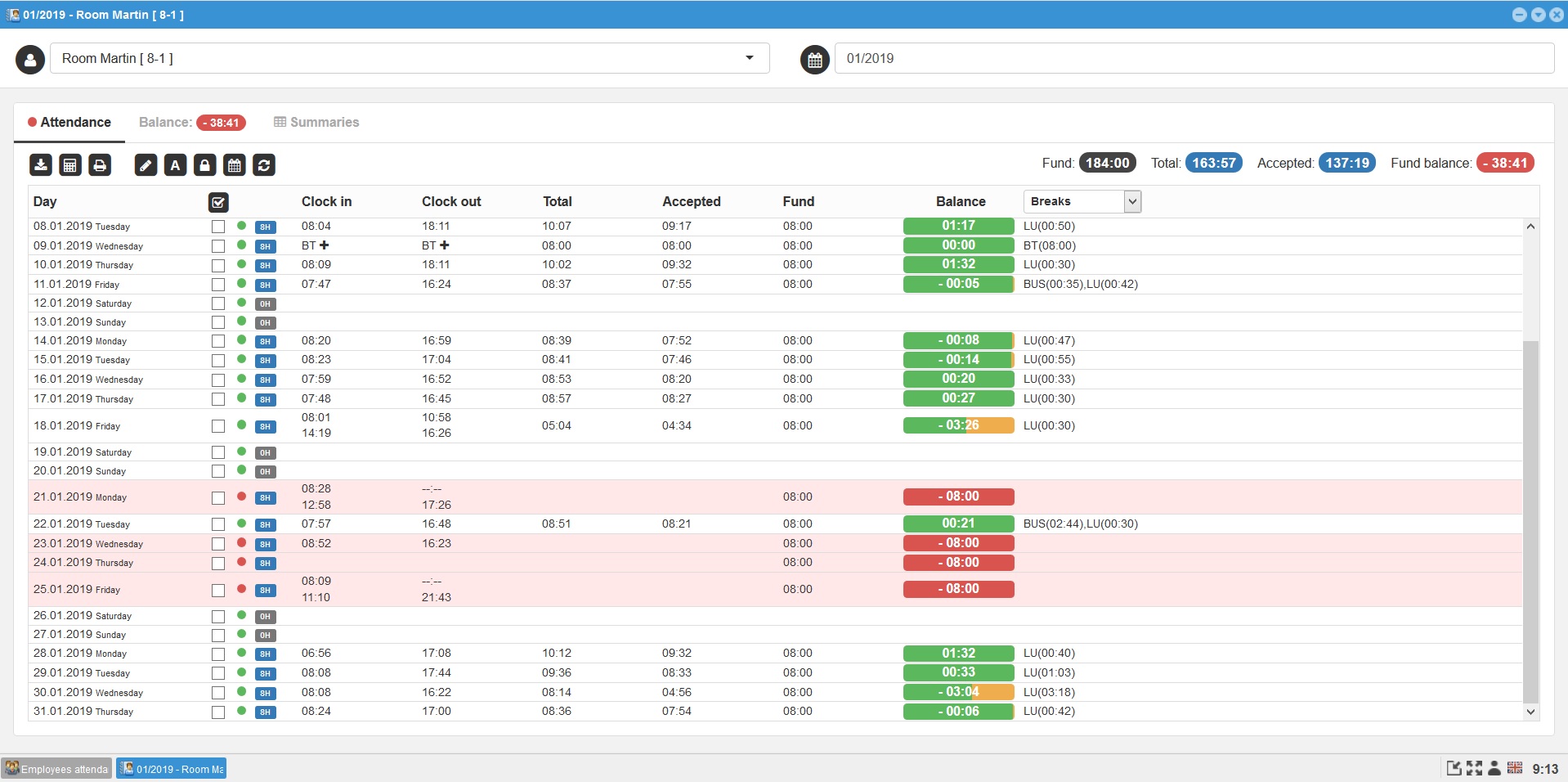Check the box for 14.01.2019 Monday

tap(218, 341)
